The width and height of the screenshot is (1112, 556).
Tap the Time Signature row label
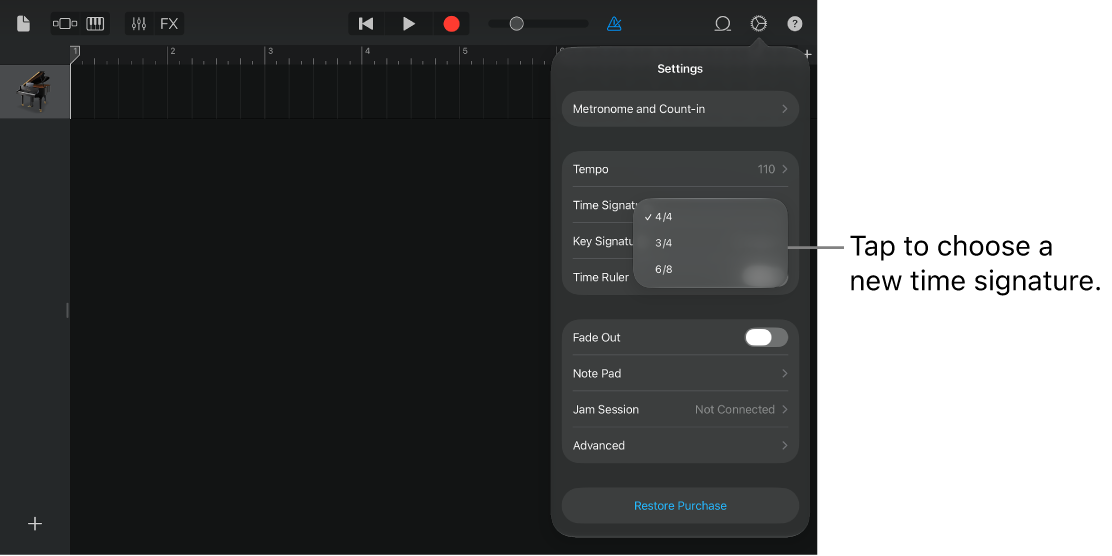point(605,205)
